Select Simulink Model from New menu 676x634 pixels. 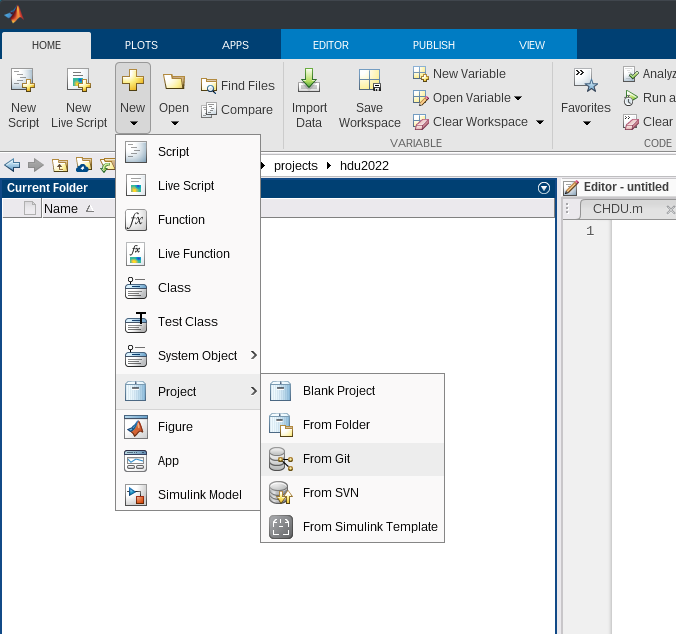pyautogui.click(x=199, y=495)
